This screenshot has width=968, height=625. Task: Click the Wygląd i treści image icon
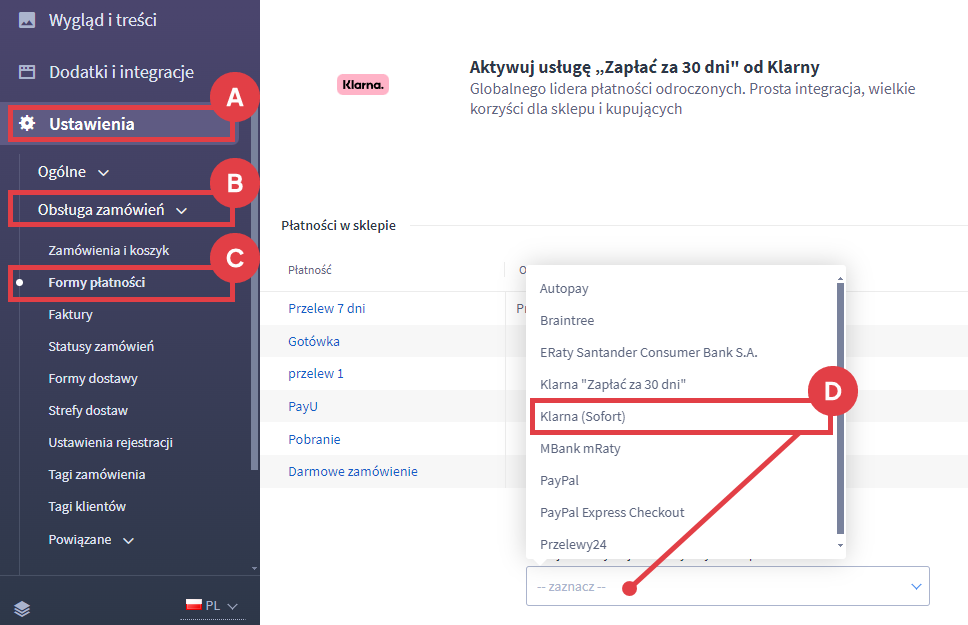point(27,20)
